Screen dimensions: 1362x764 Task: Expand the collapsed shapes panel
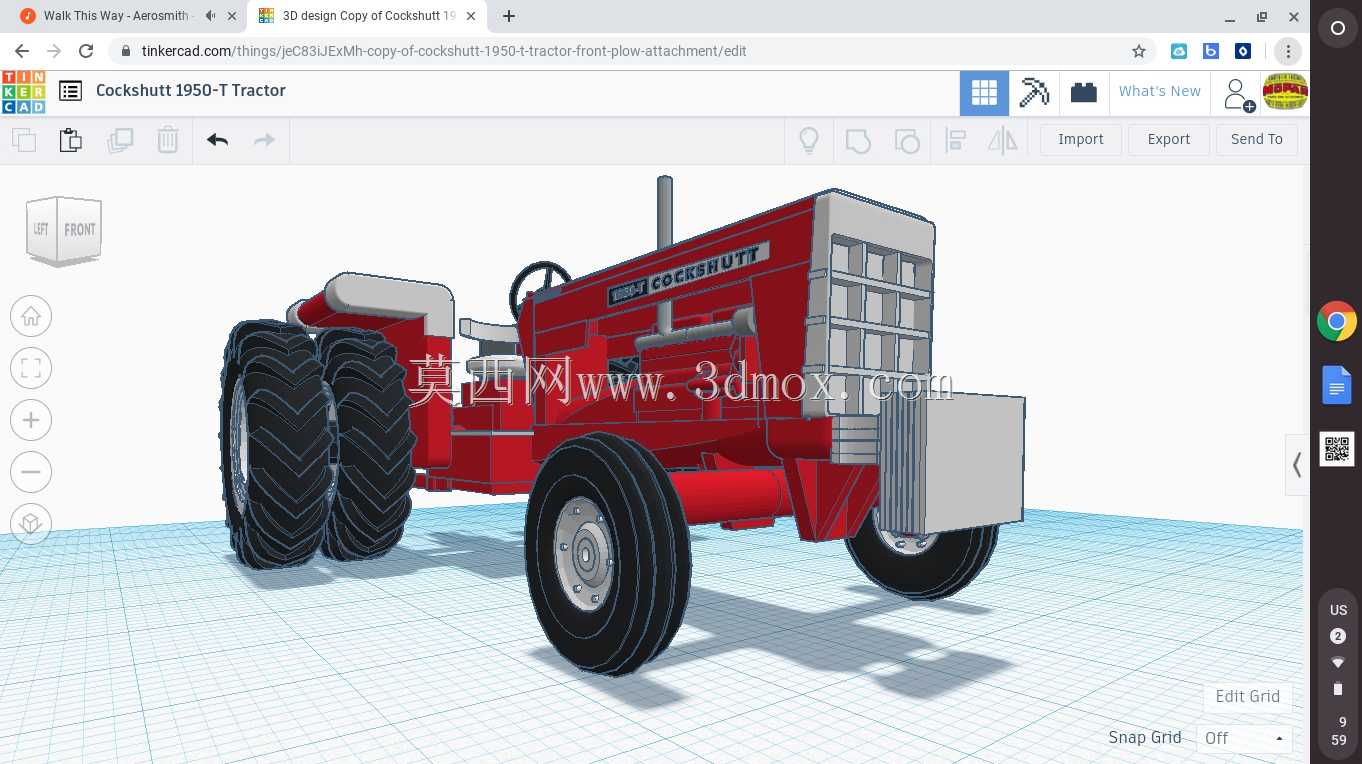[x=1297, y=465]
